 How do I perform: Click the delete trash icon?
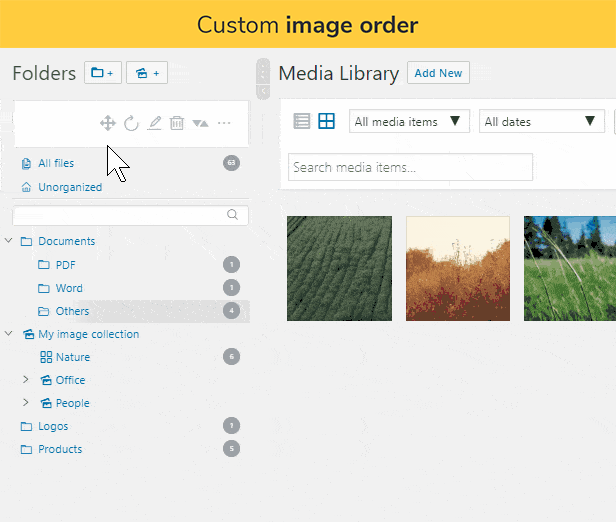177,123
